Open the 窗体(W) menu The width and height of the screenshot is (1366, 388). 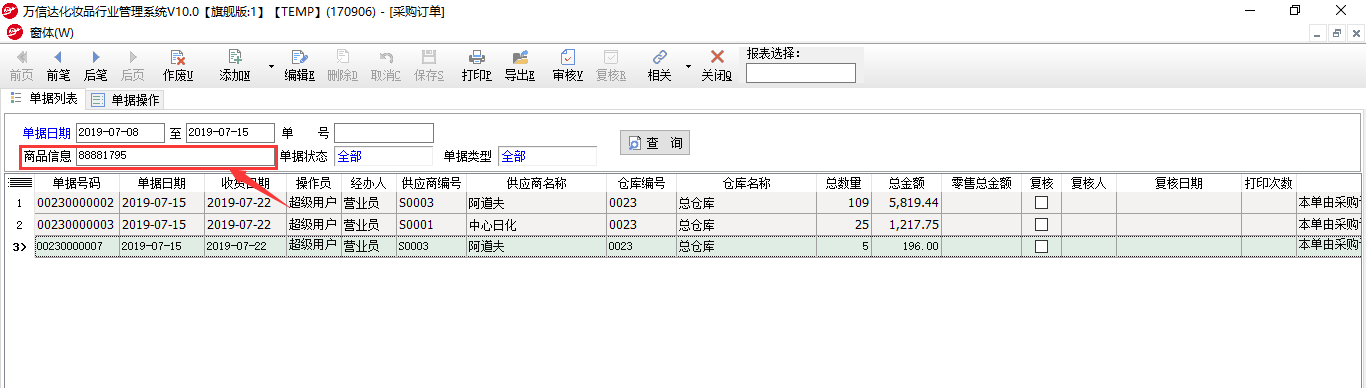[x=51, y=32]
